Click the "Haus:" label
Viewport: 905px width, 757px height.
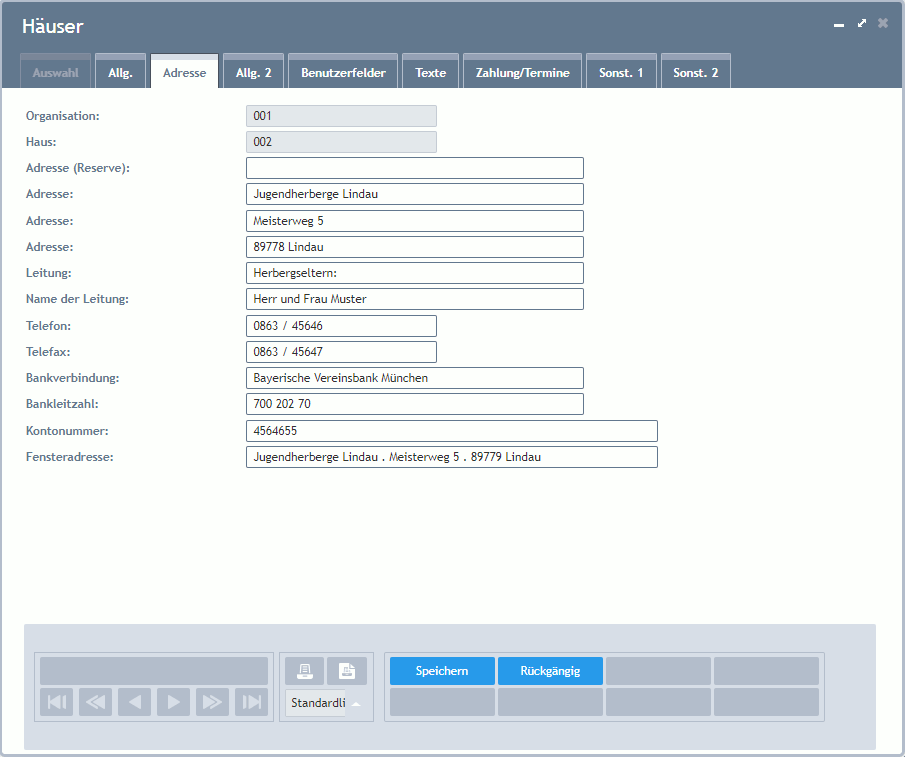[41, 142]
